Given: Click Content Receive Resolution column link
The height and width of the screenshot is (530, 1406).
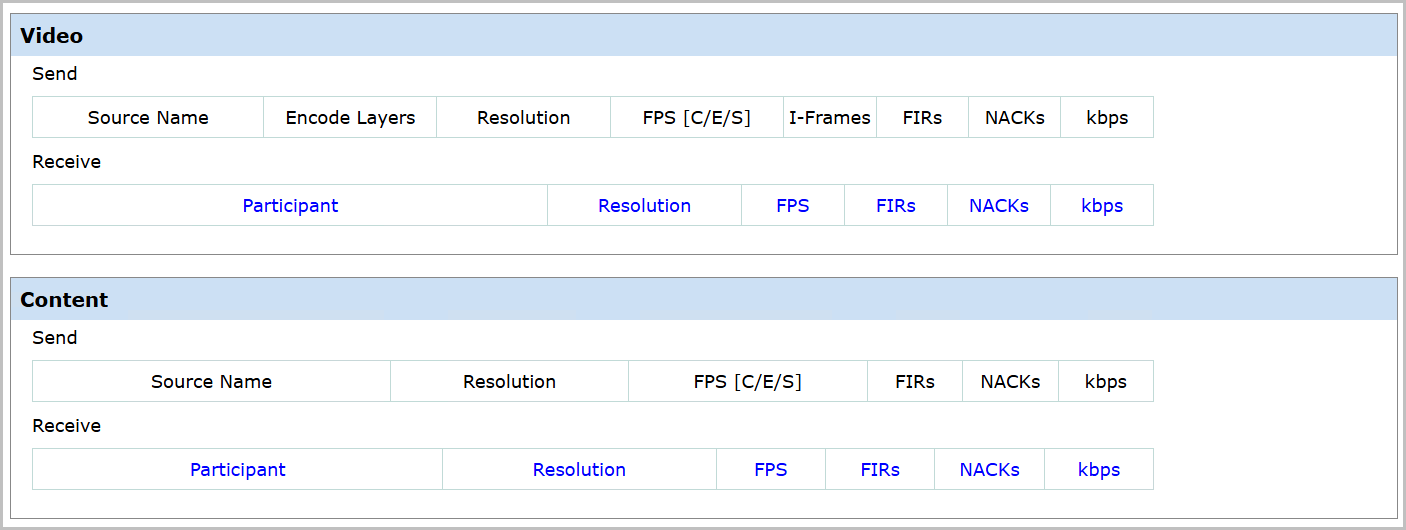Looking at the screenshot, I should click(579, 470).
